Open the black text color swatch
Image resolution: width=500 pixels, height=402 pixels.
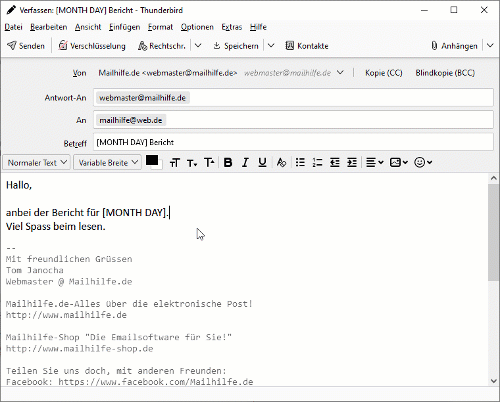tap(152, 161)
